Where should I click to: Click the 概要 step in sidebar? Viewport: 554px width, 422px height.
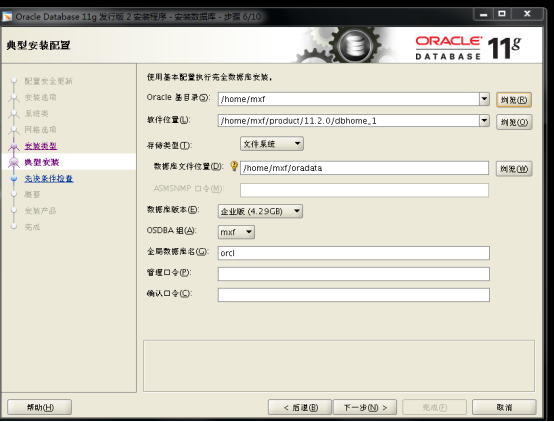pyautogui.click(x=33, y=194)
